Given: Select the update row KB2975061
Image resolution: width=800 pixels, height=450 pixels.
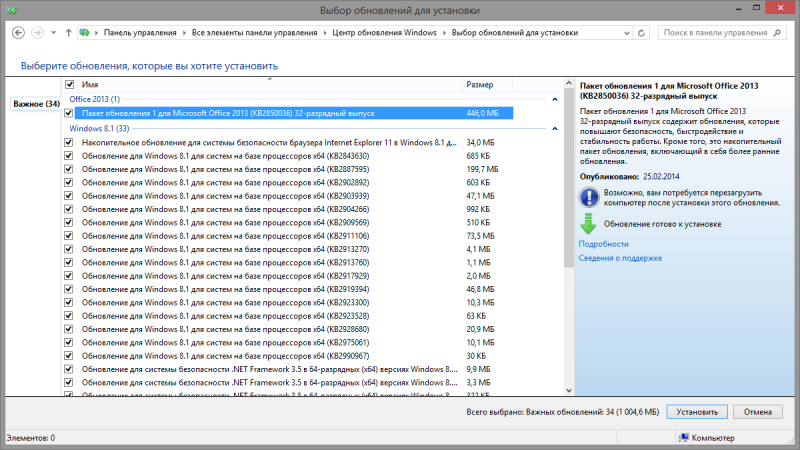Looking at the screenshot, I should click(288, 342).
